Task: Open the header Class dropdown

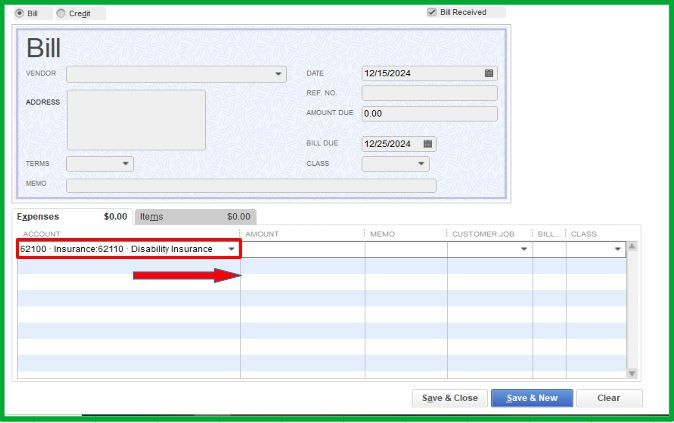Action: 421,163
